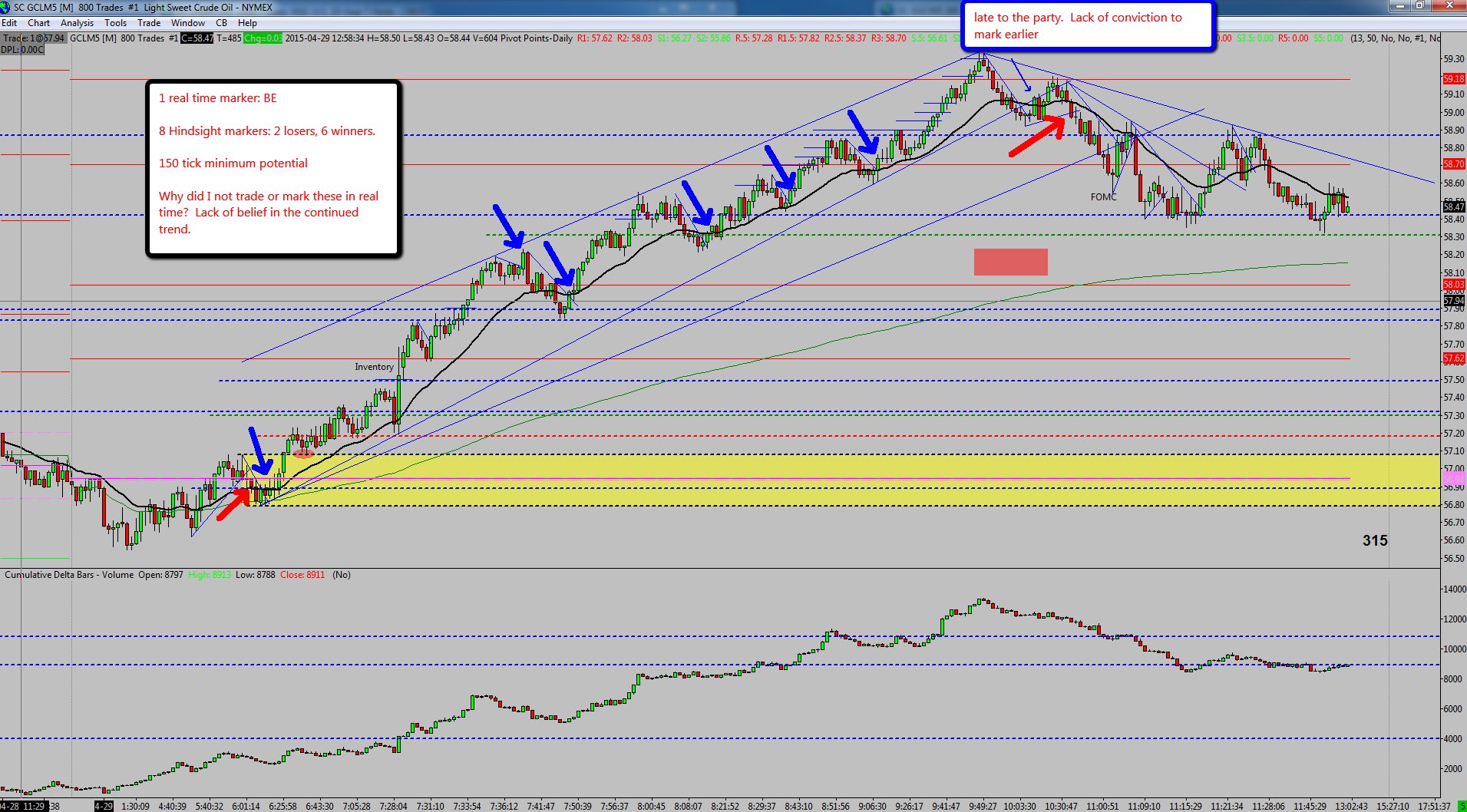
Task: Click the S2: 55.86 pivot header value
Action: coord(714,38)
